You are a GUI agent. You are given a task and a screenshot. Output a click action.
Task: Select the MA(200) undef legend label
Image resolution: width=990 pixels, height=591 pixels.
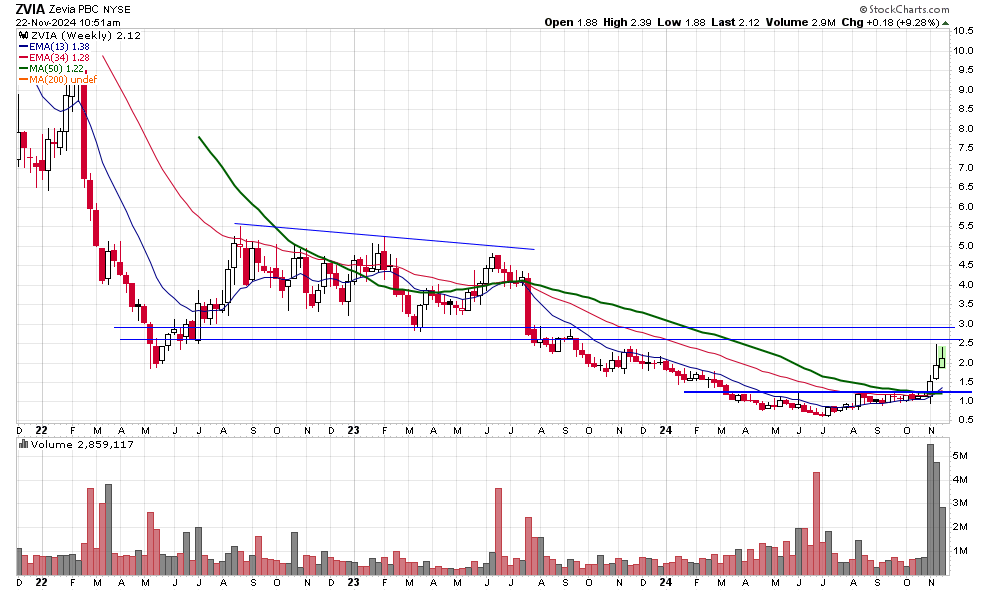[x=63, y=80]
